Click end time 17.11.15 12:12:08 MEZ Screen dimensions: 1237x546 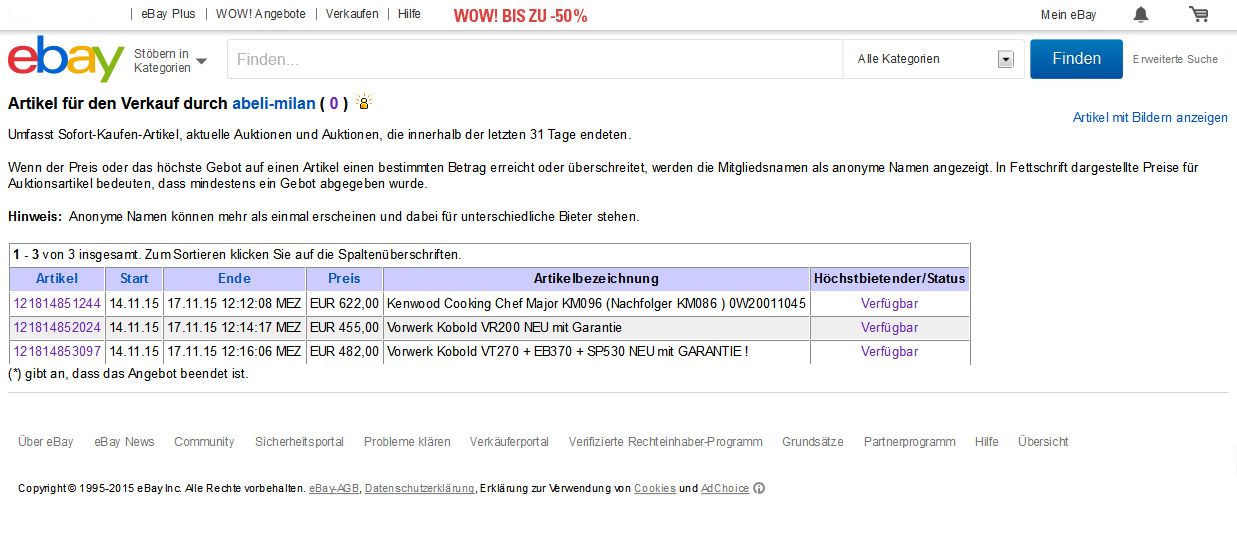click(x=234, y=303)
